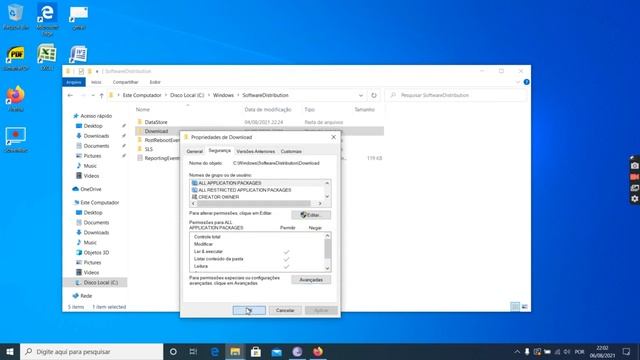Click OK in the Propriedades de Download dialog
The height and width of the screenshot is (360, 640).
click(x=249, y=310)
